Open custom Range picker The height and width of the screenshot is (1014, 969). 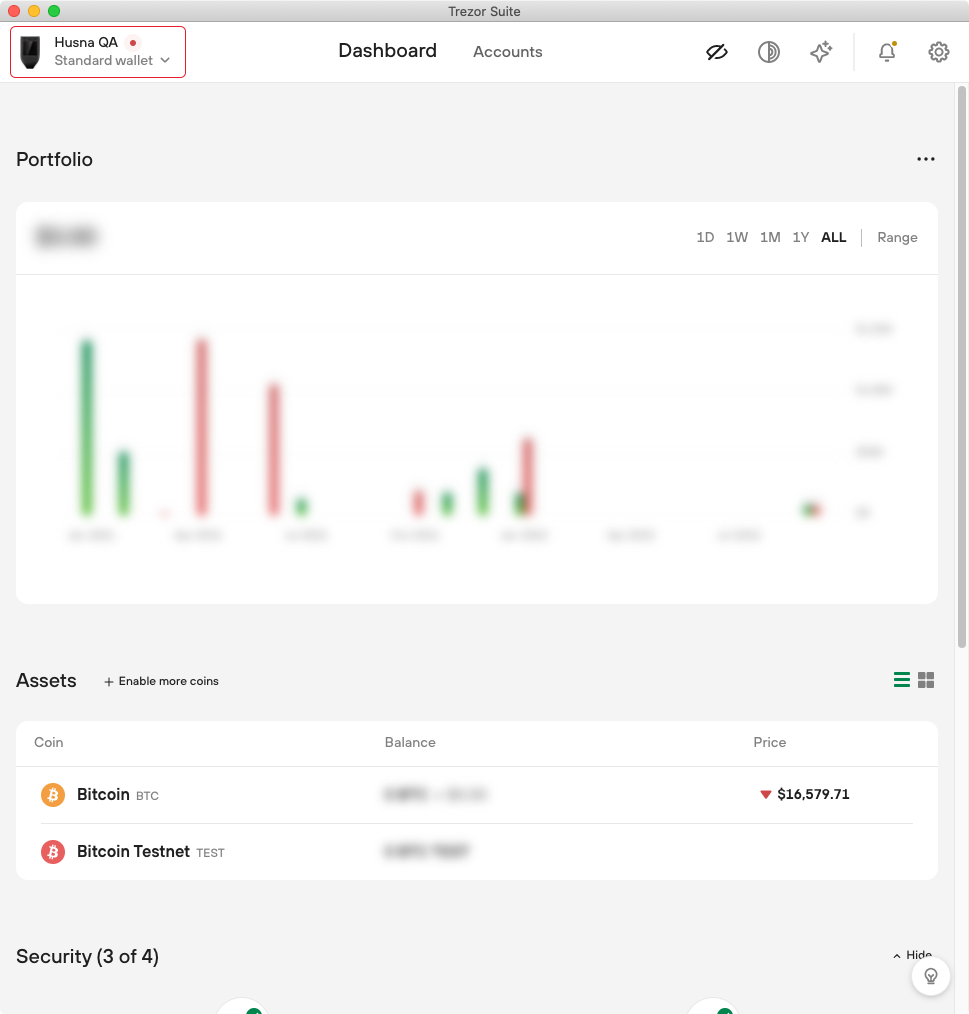[x=897, y=237]
